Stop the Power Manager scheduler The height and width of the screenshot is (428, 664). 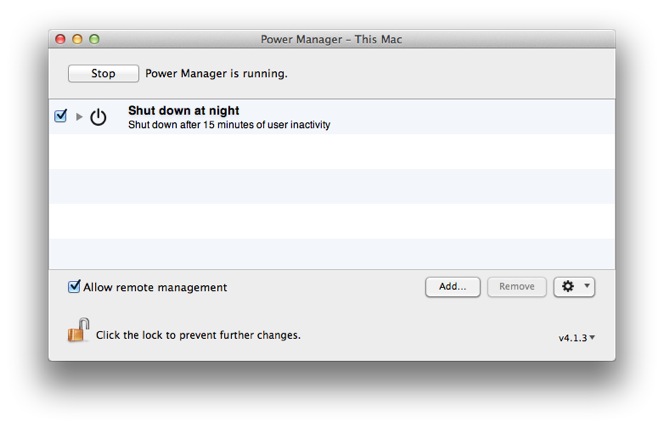coord(103,73)
